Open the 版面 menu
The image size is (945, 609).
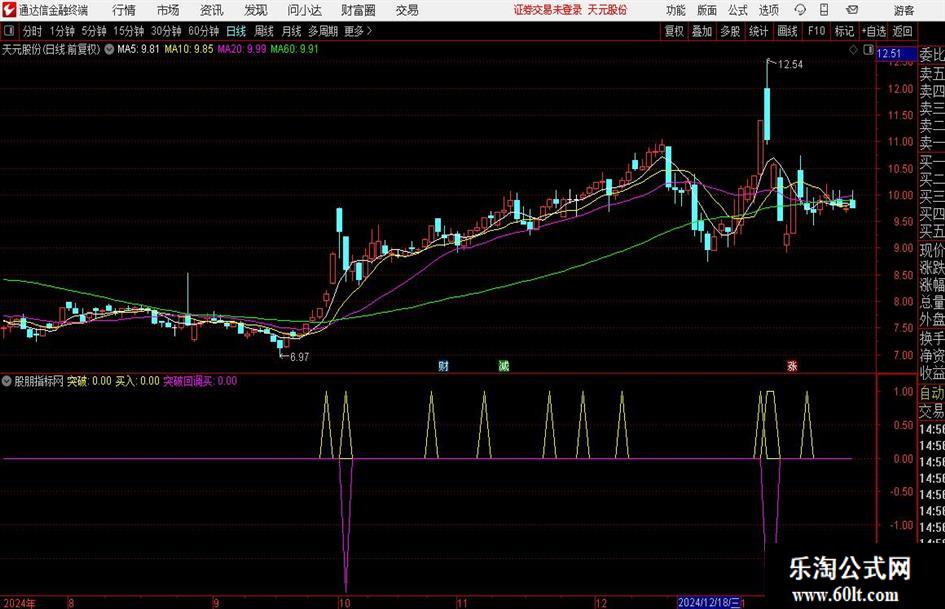point(707,10)
